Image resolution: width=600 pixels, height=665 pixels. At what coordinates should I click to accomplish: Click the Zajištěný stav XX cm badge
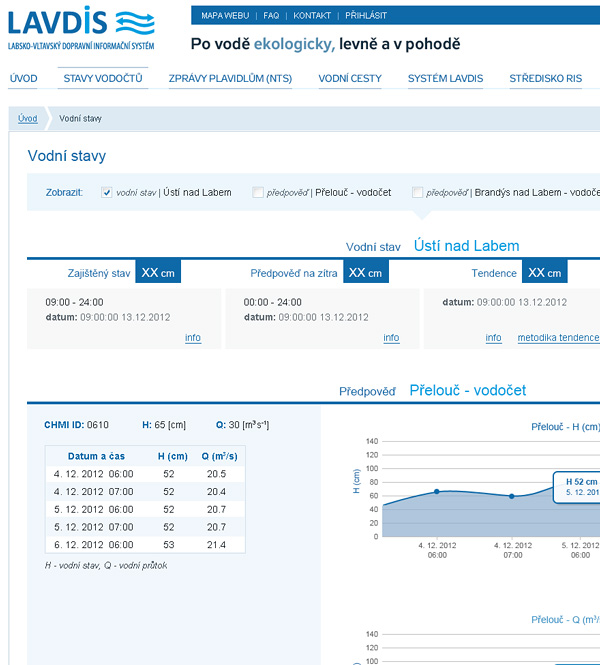coord(158,271)
